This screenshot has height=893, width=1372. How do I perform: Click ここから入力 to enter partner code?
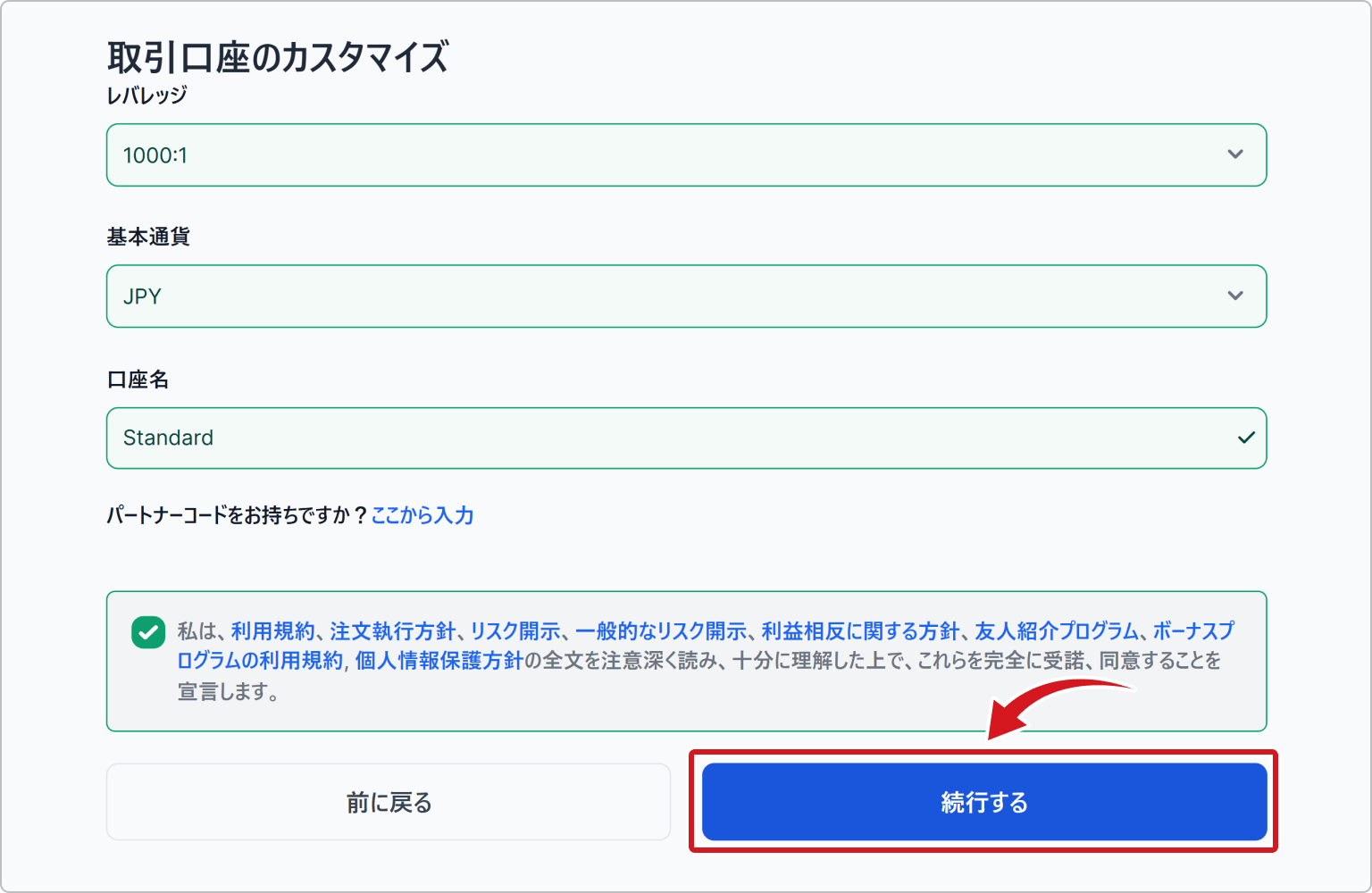423,515
